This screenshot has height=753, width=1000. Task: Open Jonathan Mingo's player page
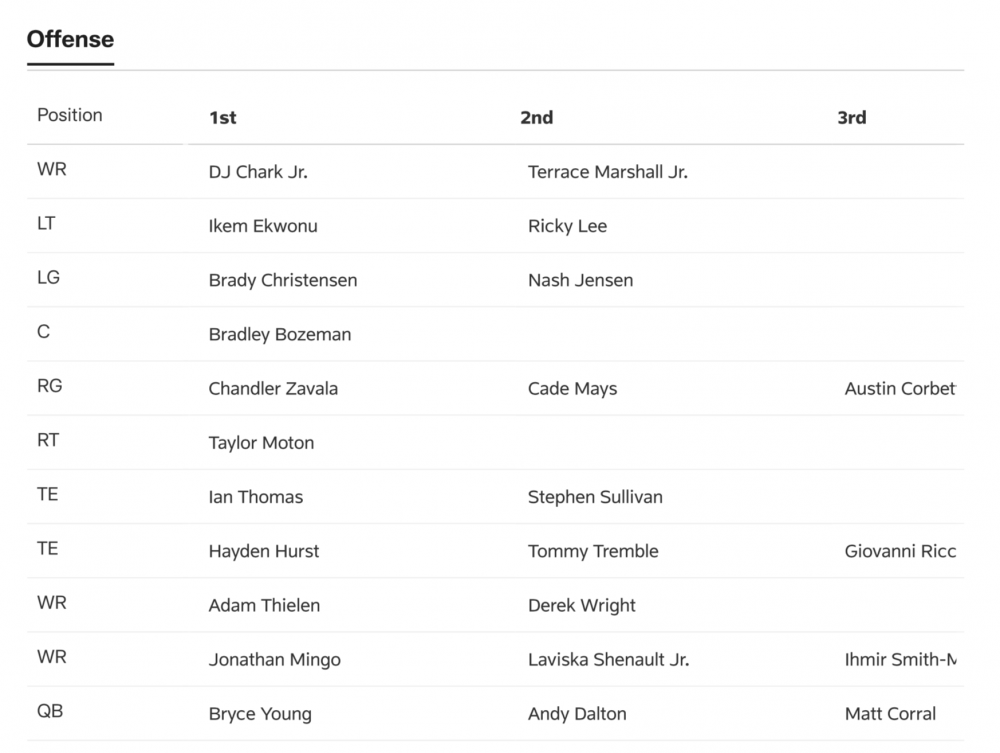click(x=274, y=659)
